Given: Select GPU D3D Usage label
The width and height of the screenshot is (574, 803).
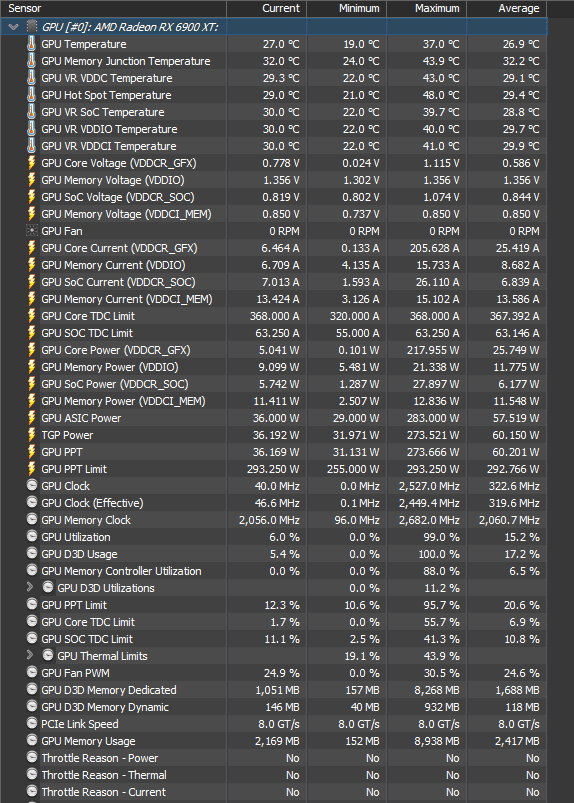Looking at the screenshot, I should click(79, 554).
